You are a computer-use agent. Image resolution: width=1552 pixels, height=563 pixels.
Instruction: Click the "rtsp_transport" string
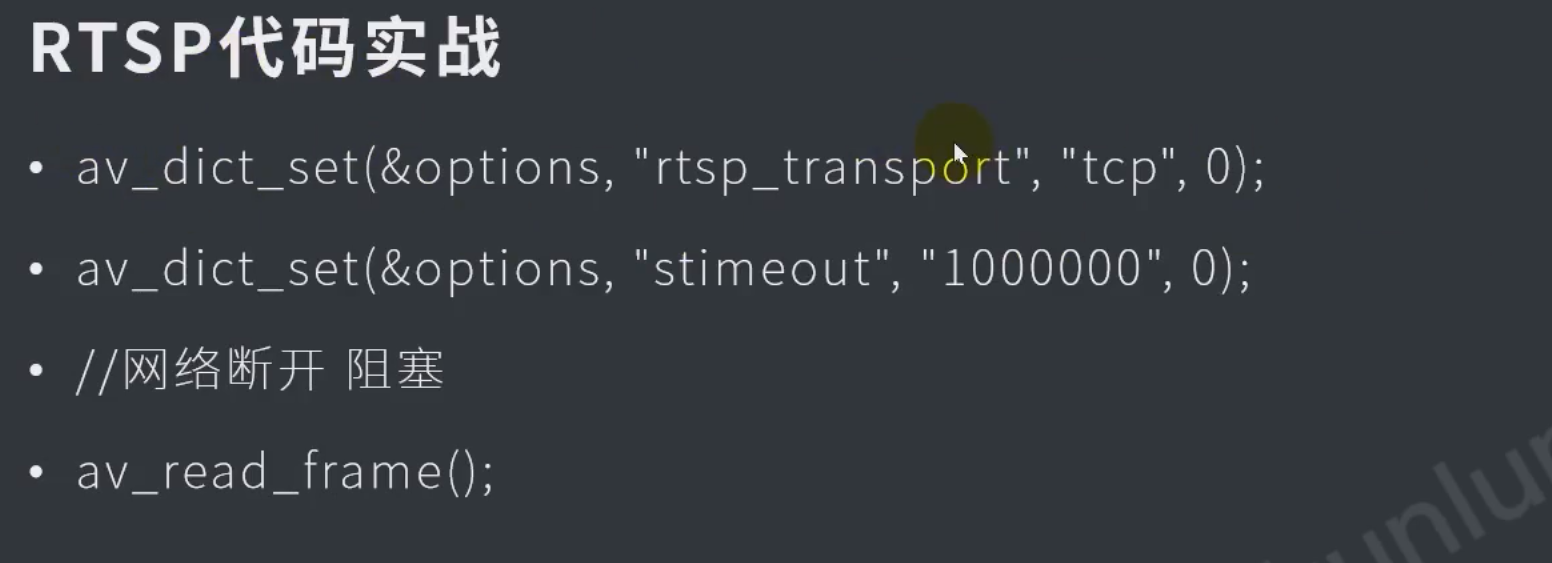click(832, 169)
